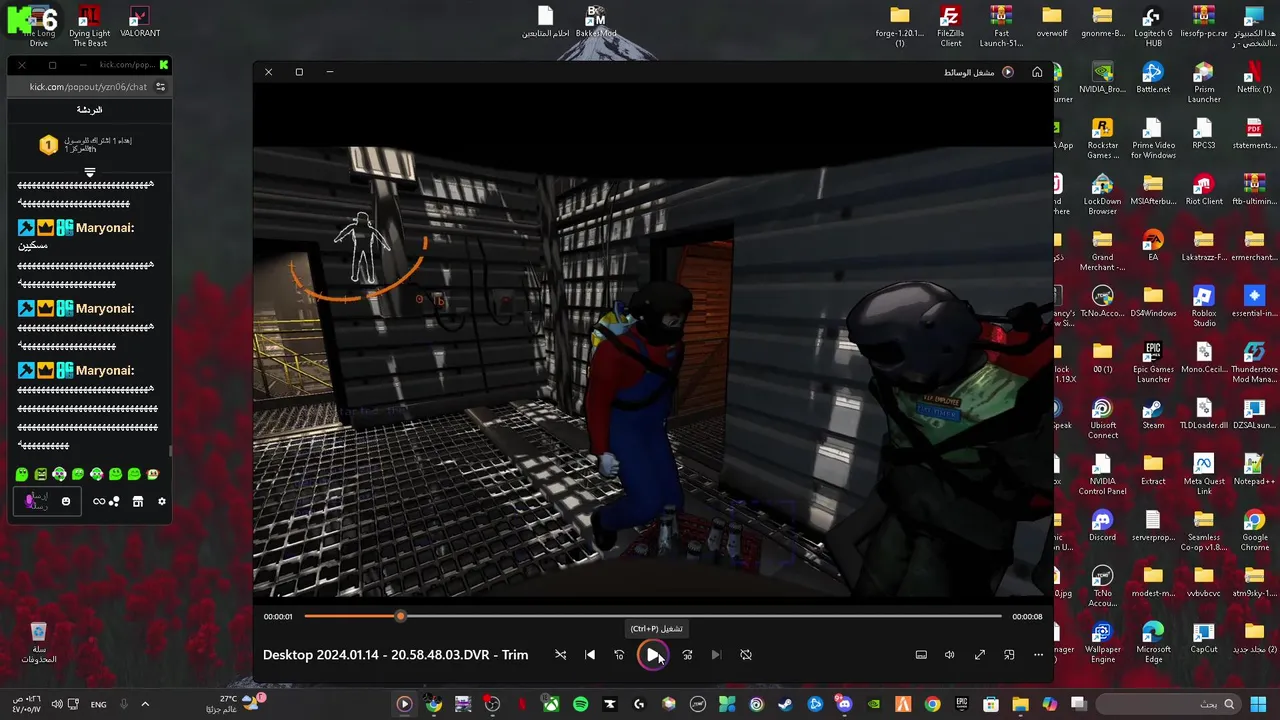Screen dimensions: 1280x720
Task: Open Roblox Studio desktop icon
Action: click(1204, 306)
